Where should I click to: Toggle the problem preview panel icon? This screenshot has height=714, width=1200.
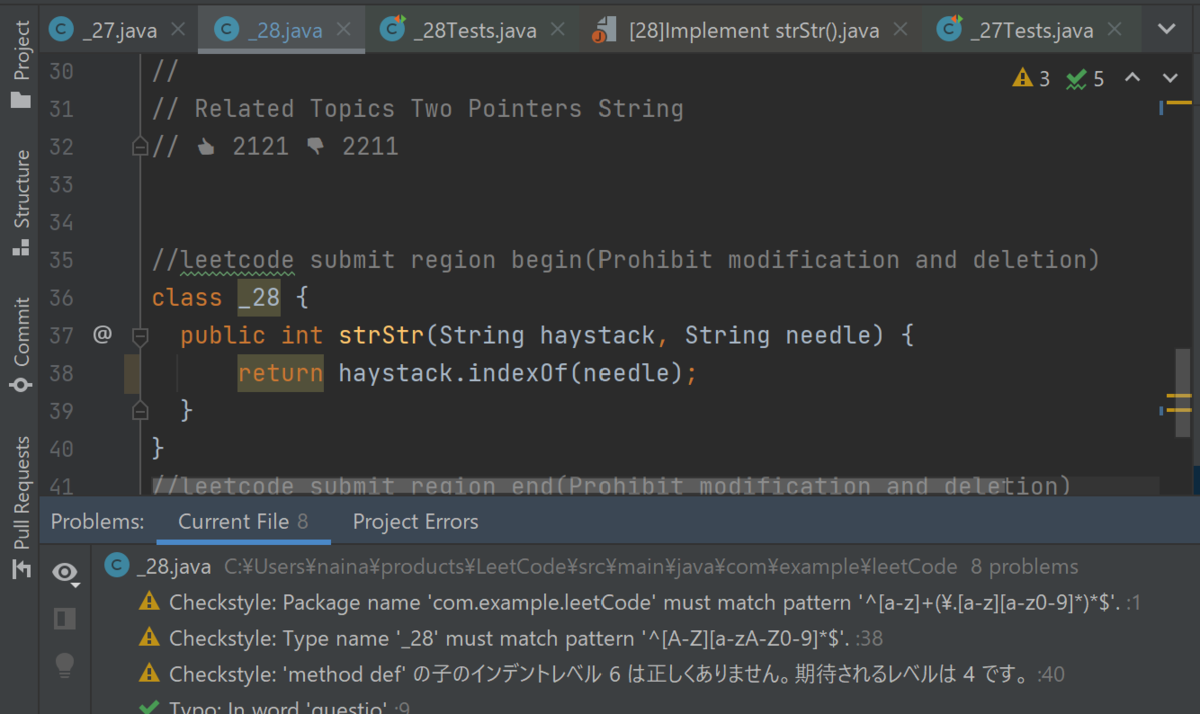click(x=64, y=619)
